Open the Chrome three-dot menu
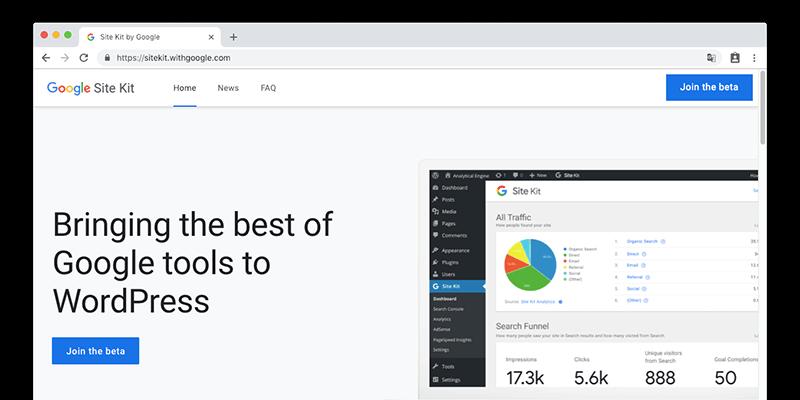The width and height of the screenshot is (800, 400). coord(754,58)
